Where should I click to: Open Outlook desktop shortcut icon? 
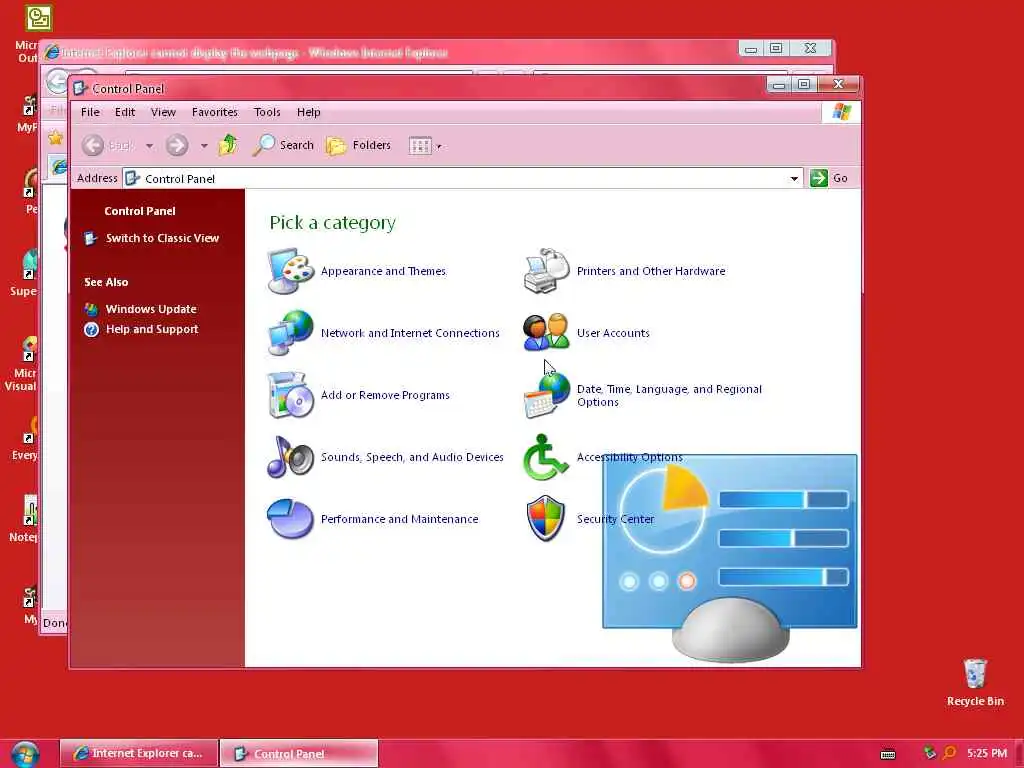coord(38,18)
